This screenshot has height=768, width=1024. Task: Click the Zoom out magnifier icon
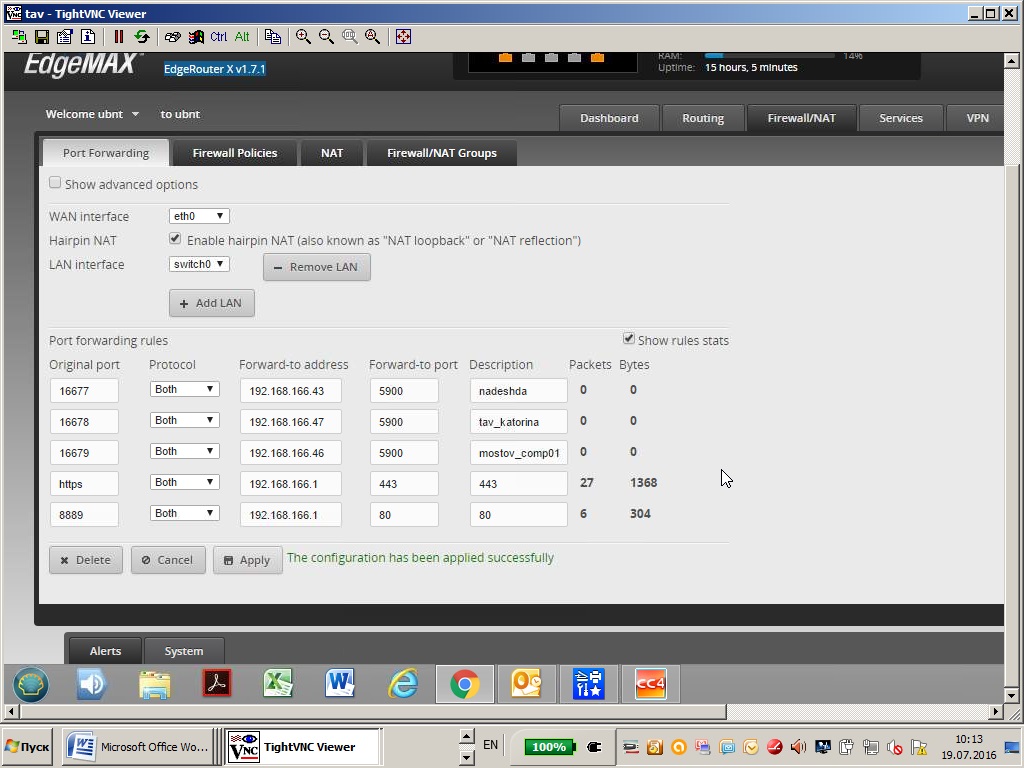327,37
